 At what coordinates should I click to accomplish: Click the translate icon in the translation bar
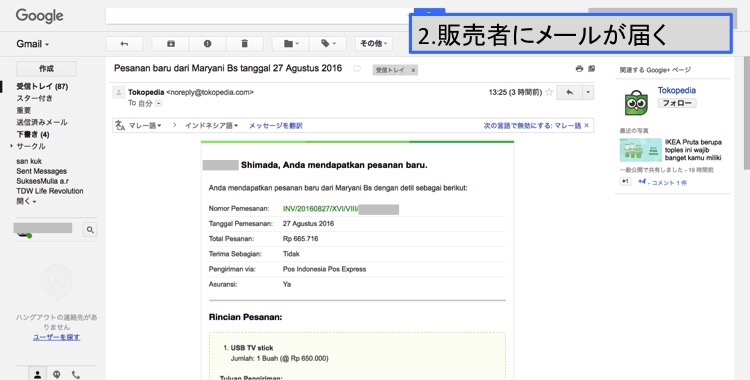pyautogui.click(x=120, y=125)
